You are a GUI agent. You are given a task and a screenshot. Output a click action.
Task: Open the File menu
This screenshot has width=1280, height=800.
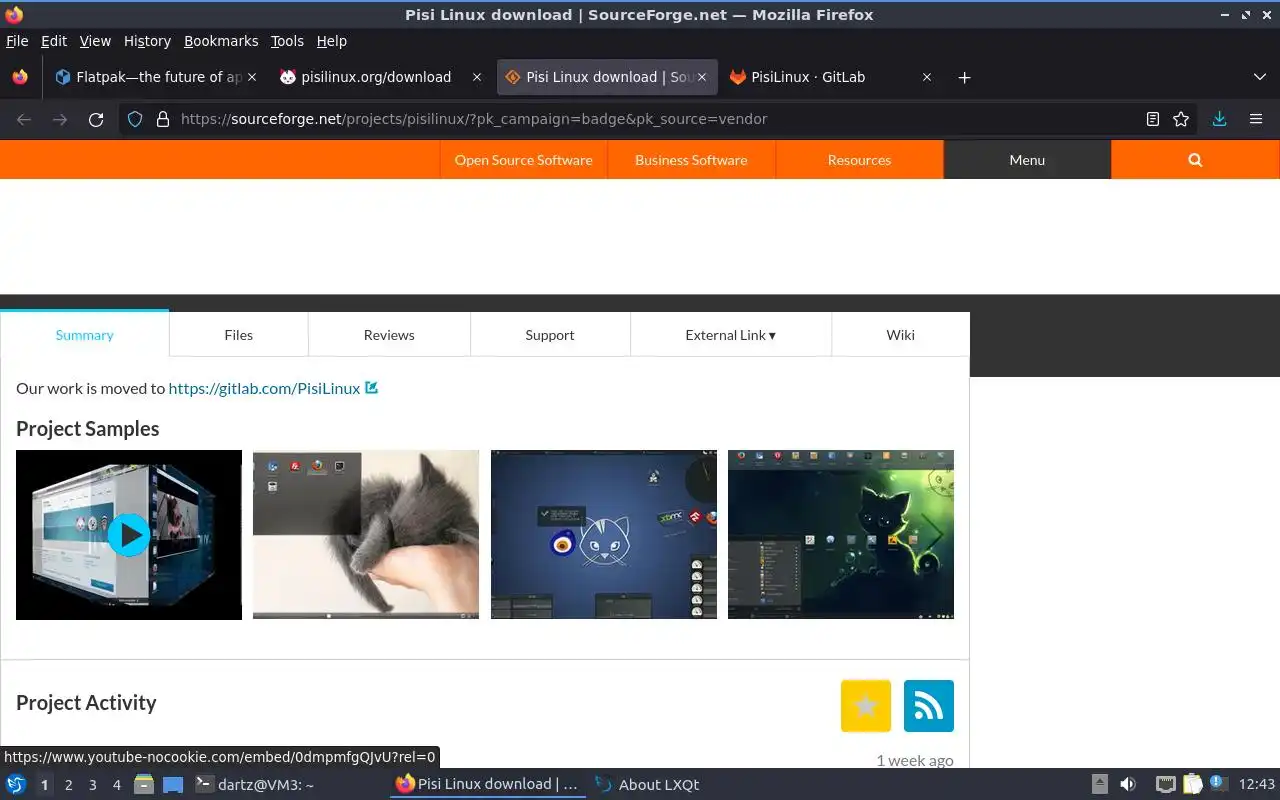click(x=17, y=41)
